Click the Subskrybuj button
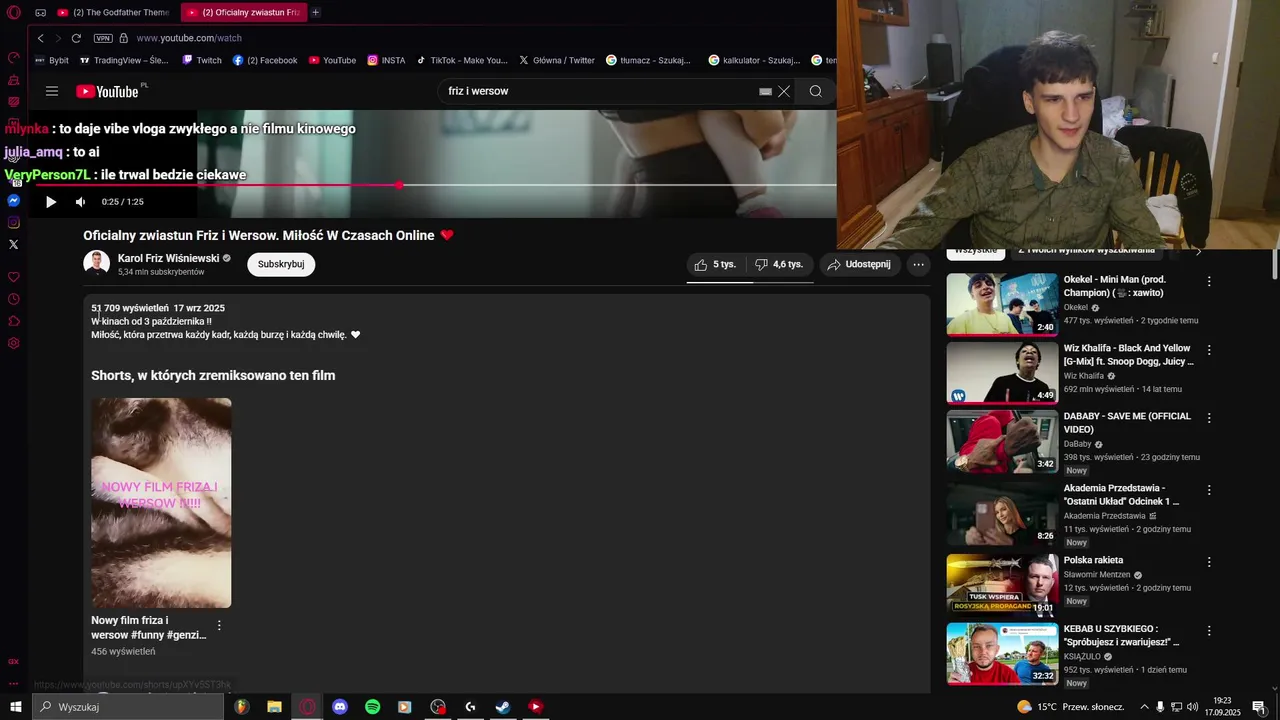The height and width of the screenshot is (720, 1280). 281,264
